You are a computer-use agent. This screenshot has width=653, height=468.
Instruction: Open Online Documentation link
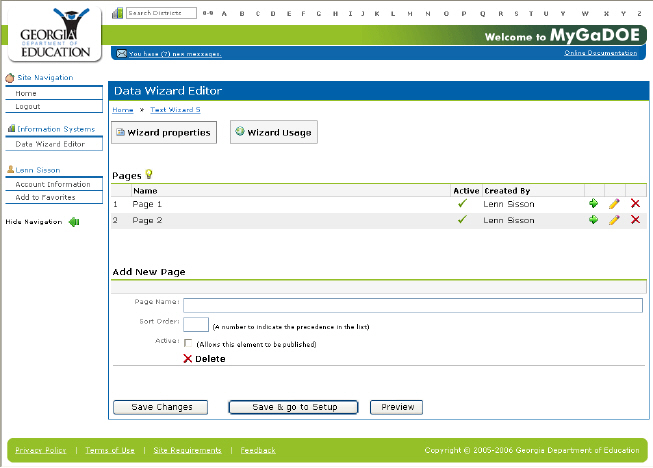pos(601,53)
